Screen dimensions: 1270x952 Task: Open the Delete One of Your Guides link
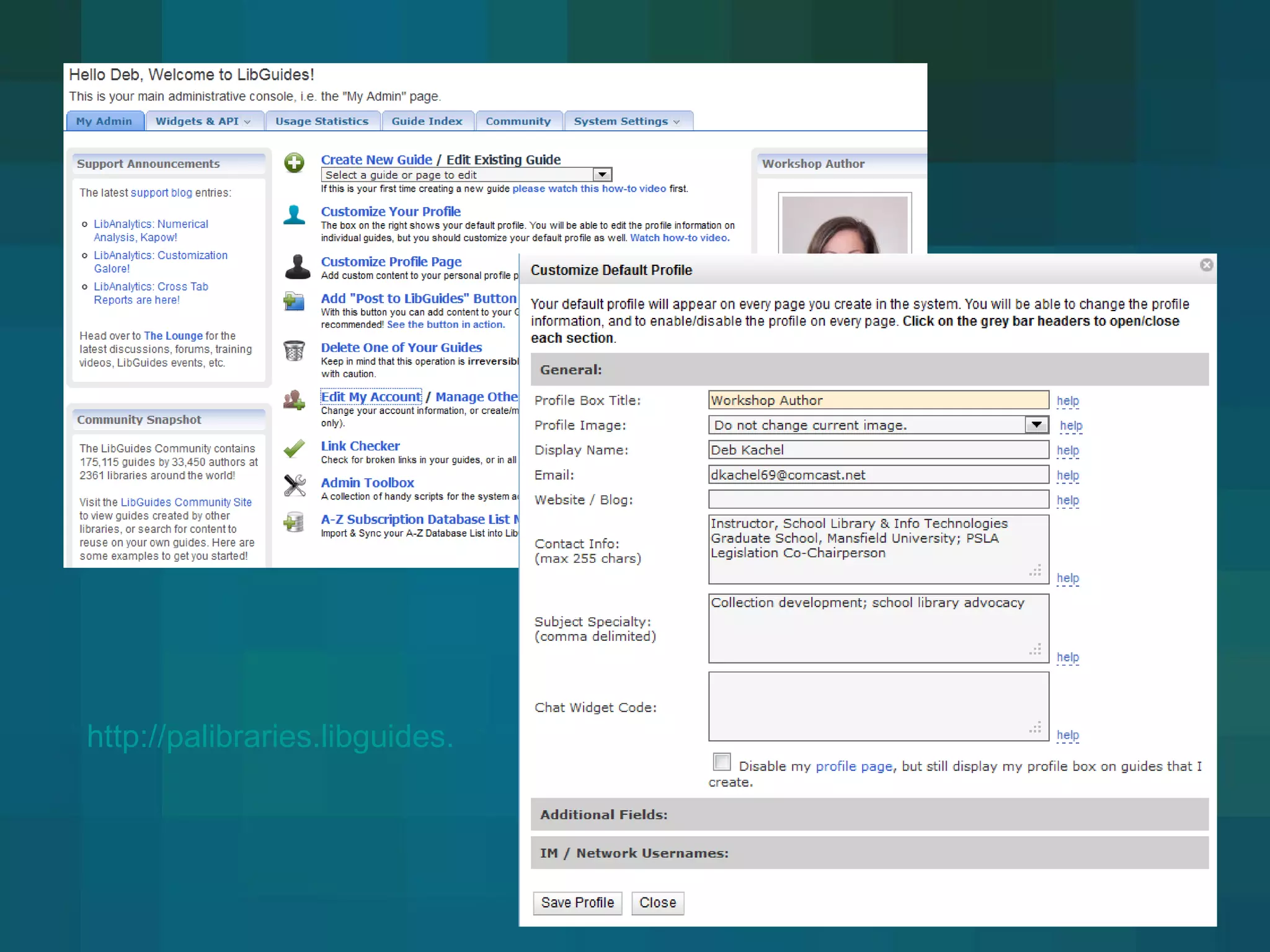(401, 347)
